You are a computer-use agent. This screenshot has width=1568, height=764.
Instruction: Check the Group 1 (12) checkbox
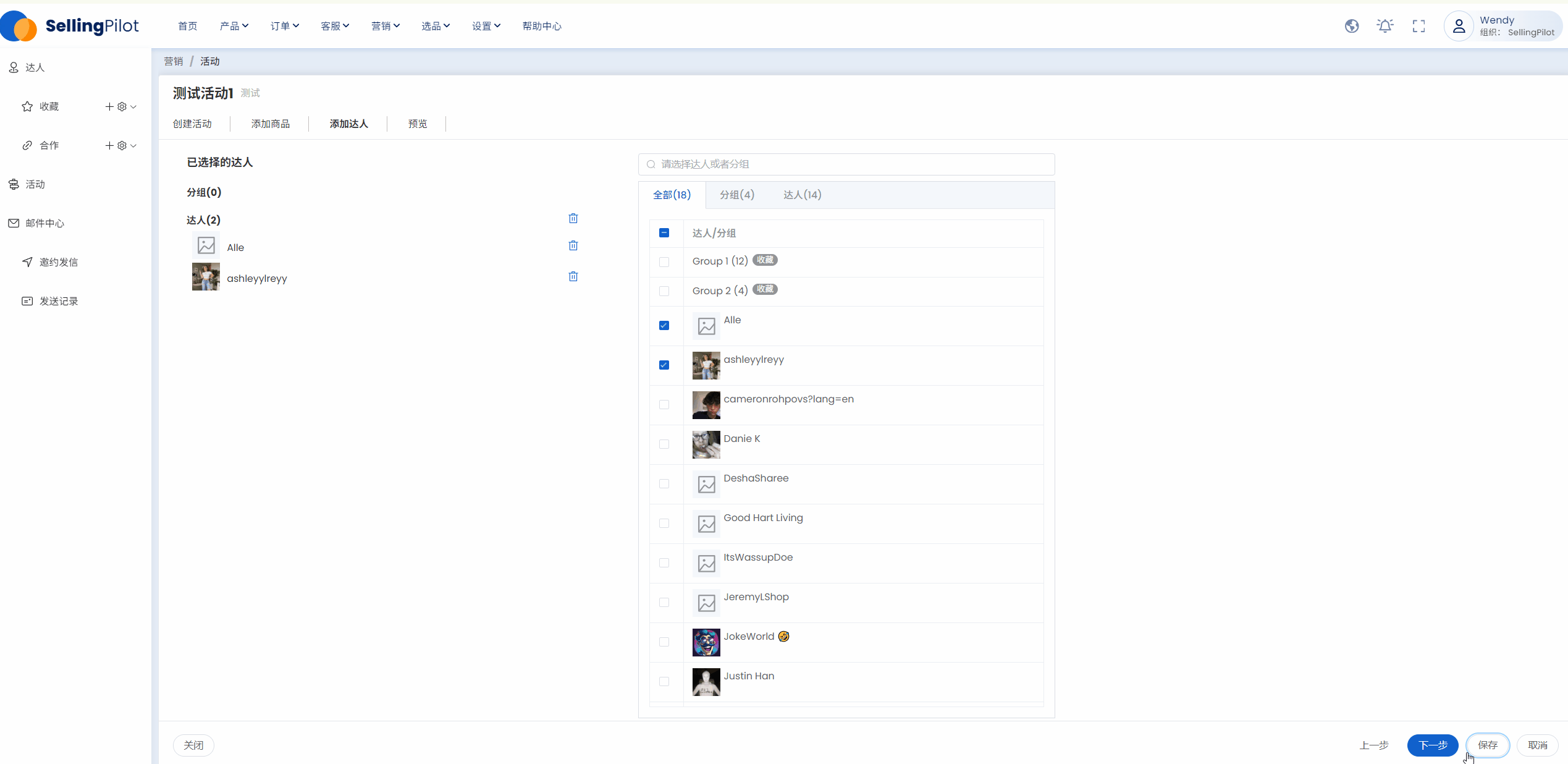click(664, 262)
